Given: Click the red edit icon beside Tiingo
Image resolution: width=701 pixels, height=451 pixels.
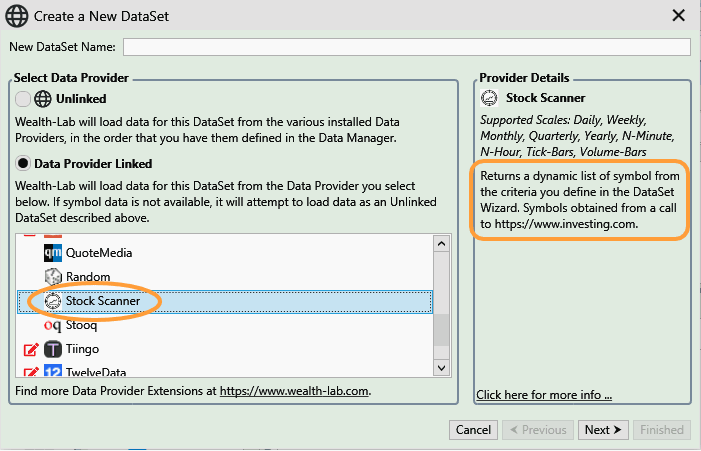Looking at the screenshot, I should click(x=30, y=349).
